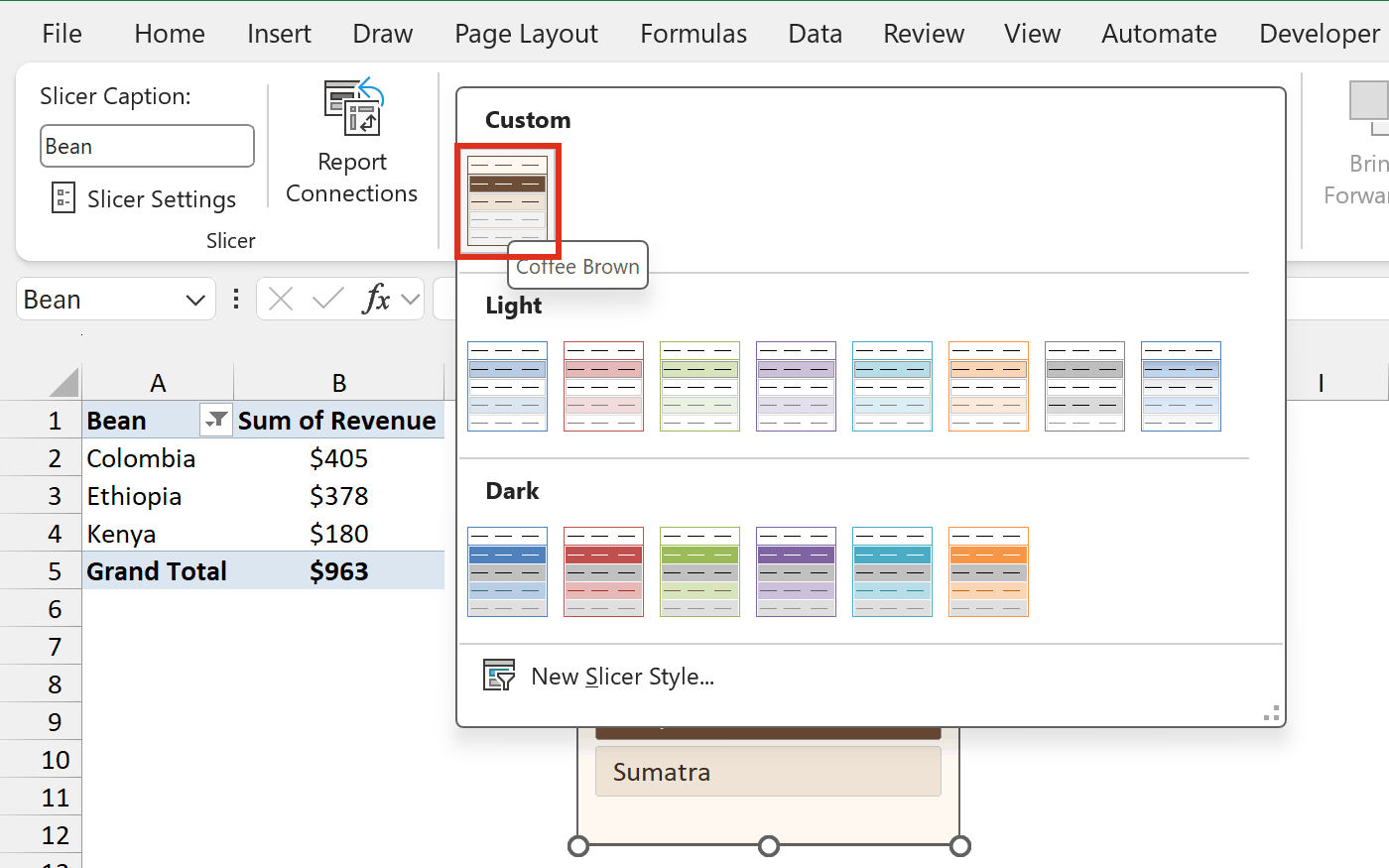Open the Formulas ribbon tab
1389x868 pixels.
tap(694, 34)
